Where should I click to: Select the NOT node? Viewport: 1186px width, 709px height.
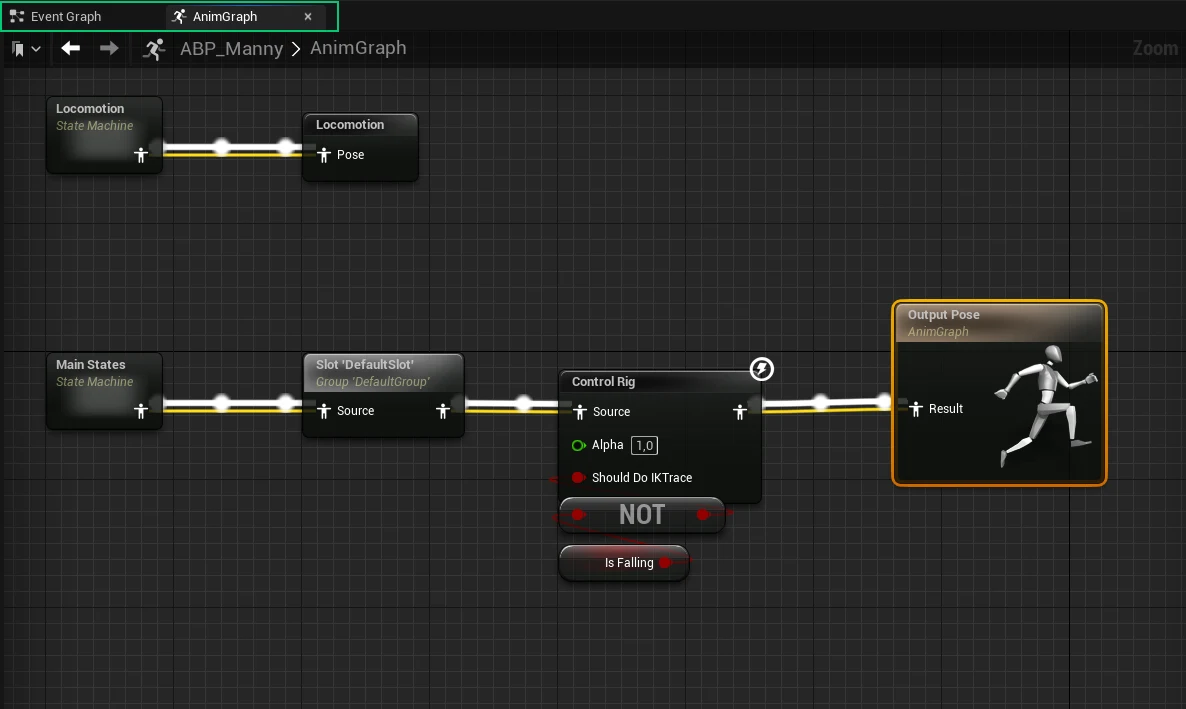[x=641, y=514]
